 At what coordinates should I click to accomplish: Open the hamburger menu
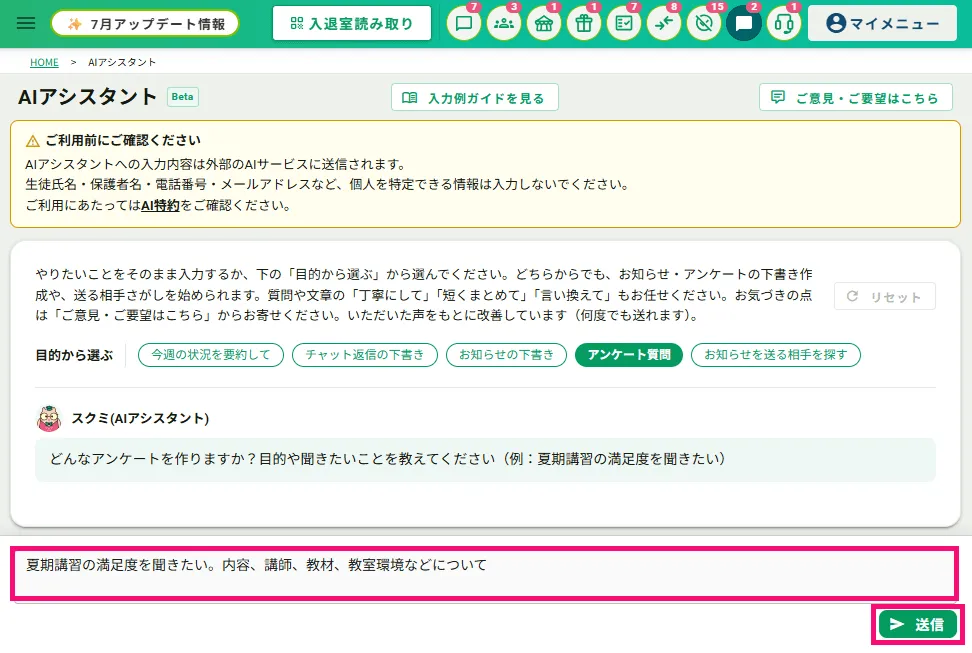tap(25, 24)
